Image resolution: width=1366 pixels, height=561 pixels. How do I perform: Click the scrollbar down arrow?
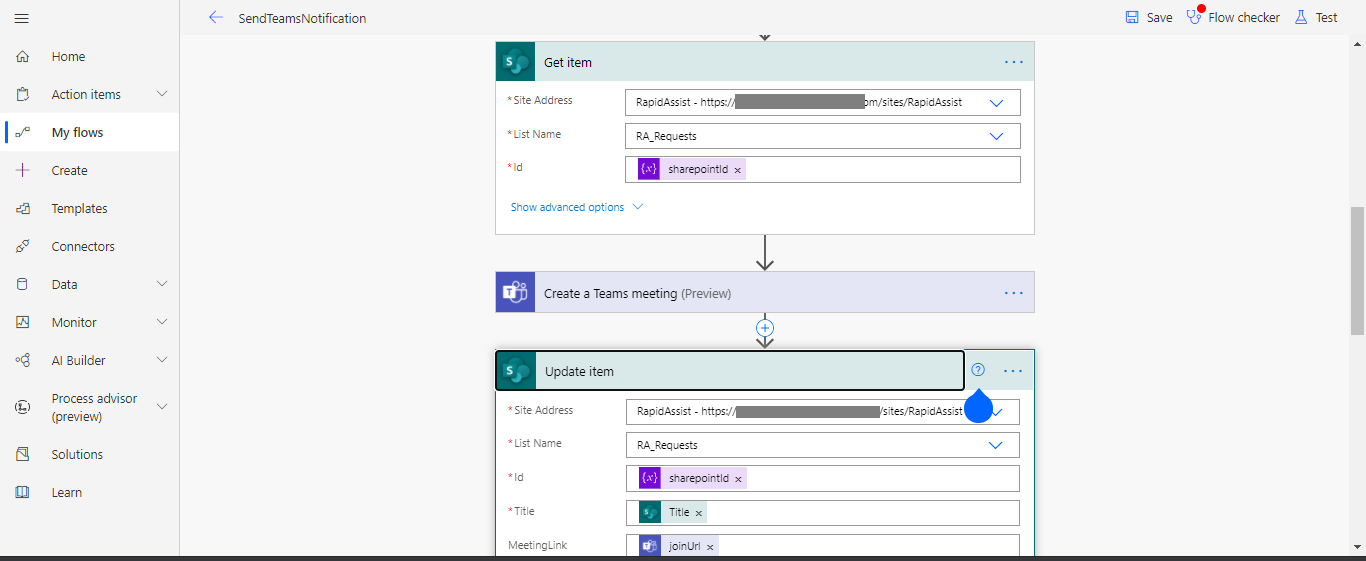1357,546
